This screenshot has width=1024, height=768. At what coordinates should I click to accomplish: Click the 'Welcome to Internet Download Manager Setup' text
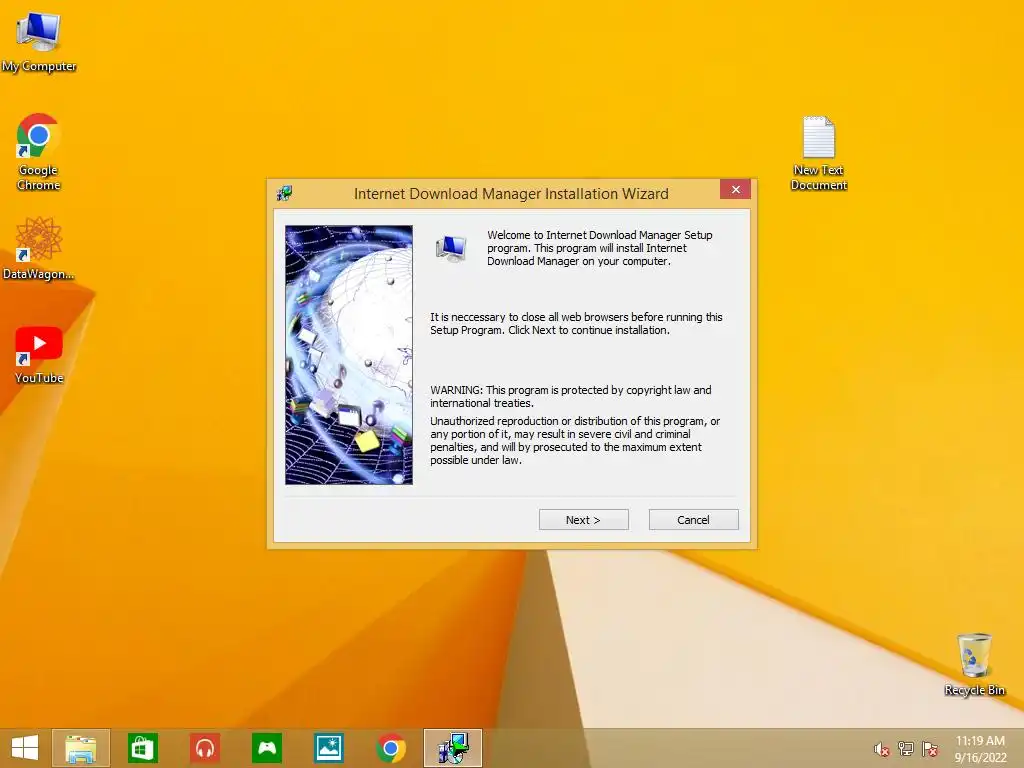click(x=600, y=248)
